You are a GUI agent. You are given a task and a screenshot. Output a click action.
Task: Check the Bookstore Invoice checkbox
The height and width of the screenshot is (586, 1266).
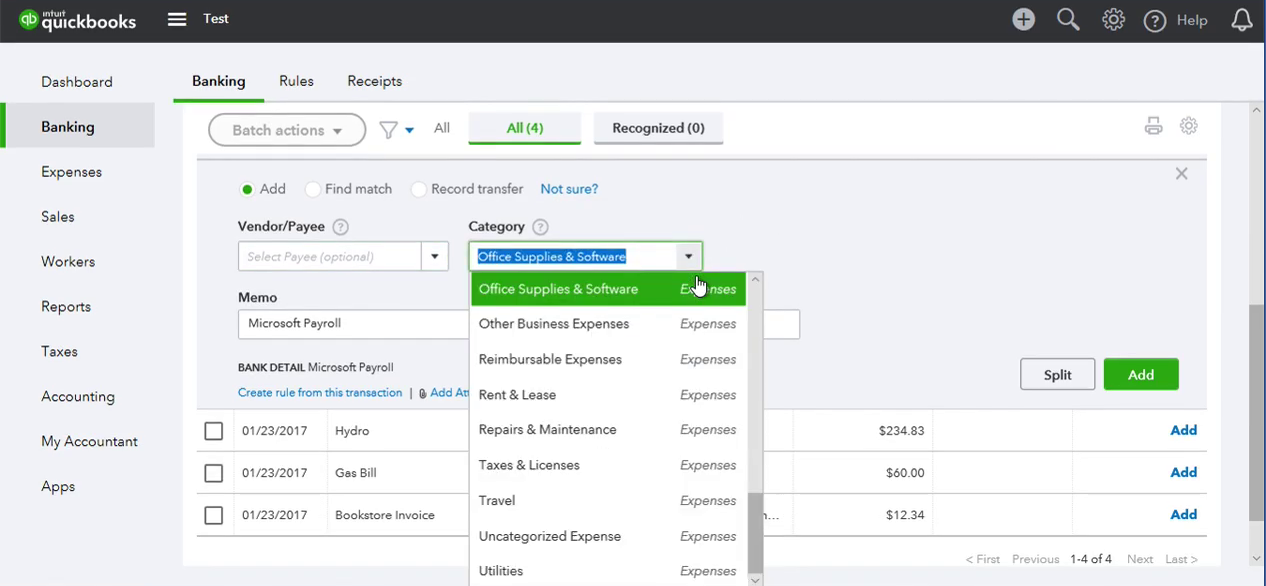(213, 515)
